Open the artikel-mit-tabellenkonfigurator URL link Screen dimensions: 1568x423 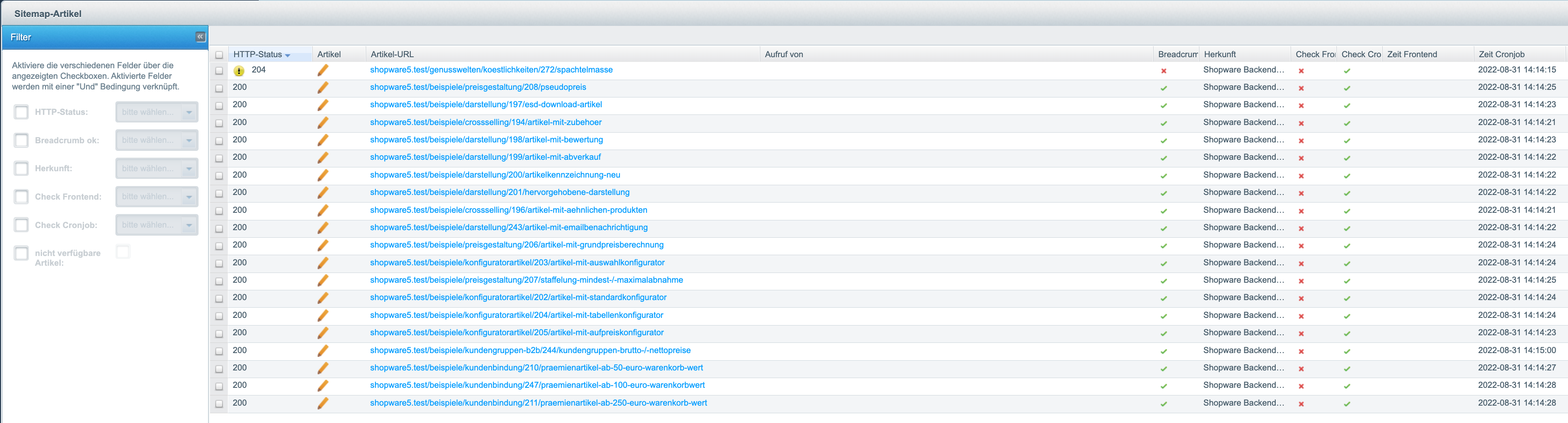(517, 315)
